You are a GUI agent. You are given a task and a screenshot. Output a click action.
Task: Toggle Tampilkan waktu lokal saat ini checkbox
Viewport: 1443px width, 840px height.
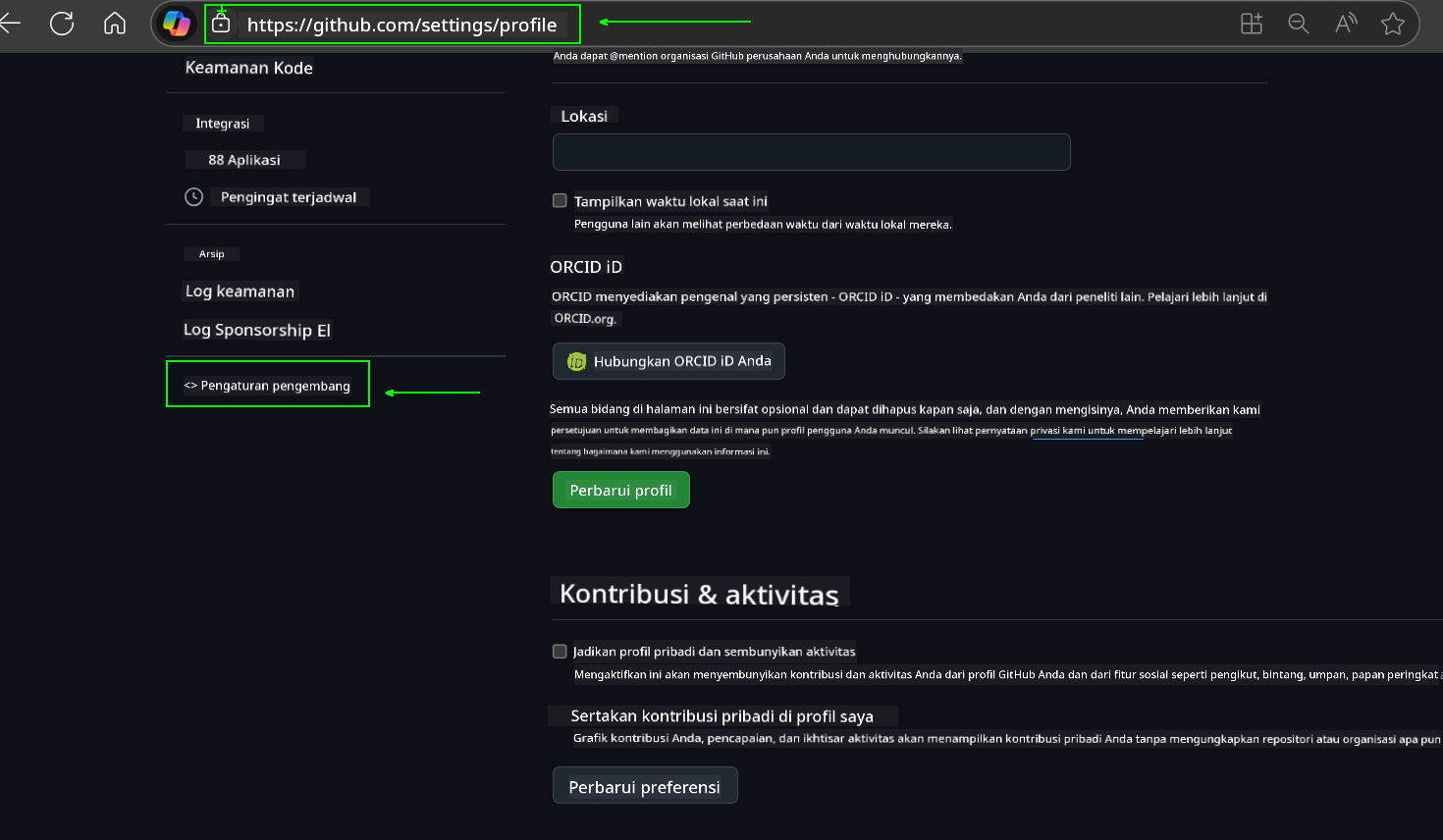pos(560,201)
